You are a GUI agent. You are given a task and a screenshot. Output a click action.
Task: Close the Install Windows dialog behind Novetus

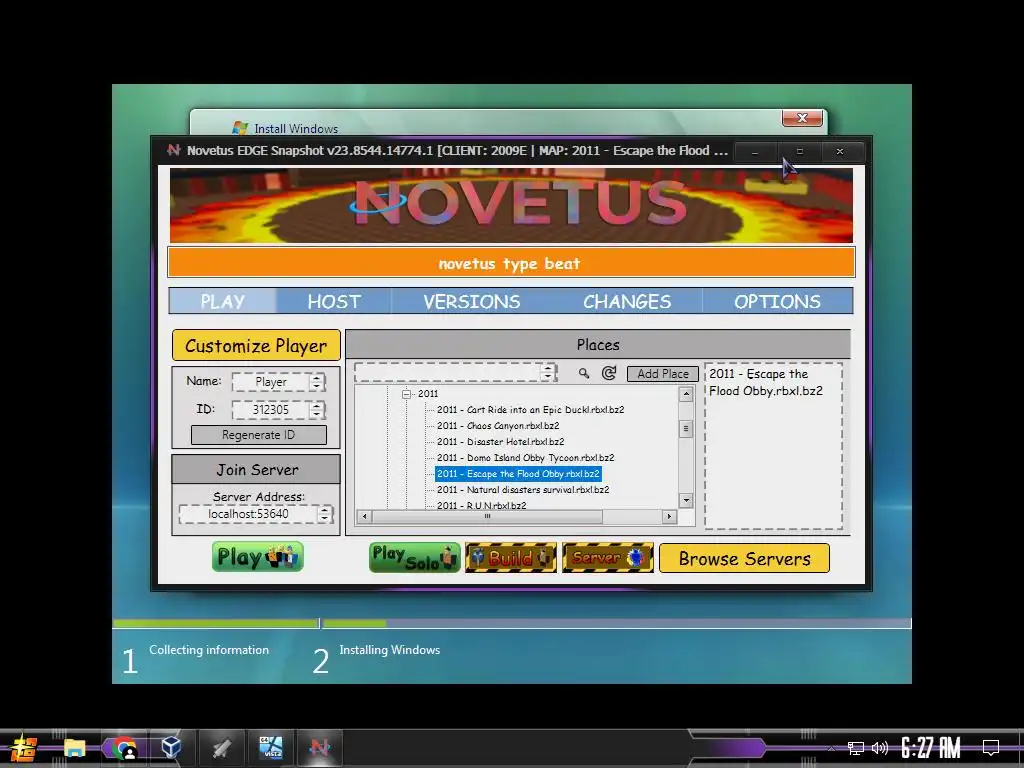(802, 118)
